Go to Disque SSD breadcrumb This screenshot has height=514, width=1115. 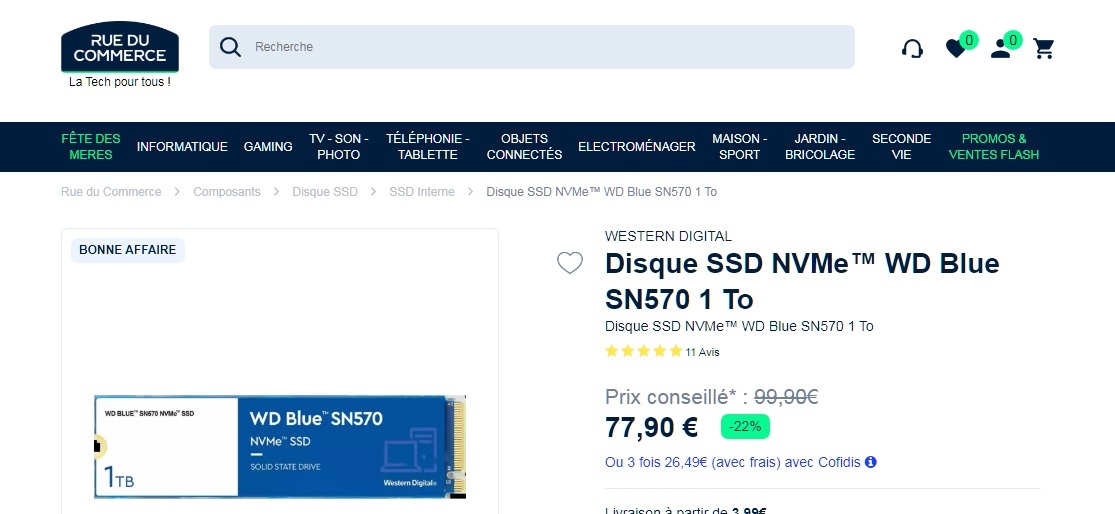(325, 192)
